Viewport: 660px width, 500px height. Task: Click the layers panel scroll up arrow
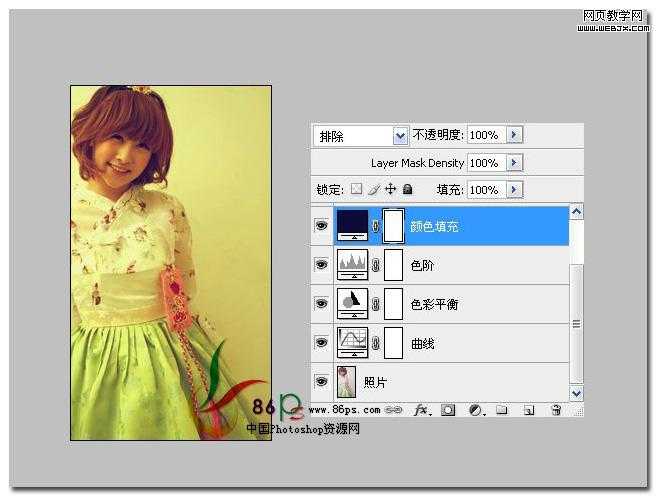point(576,212)
